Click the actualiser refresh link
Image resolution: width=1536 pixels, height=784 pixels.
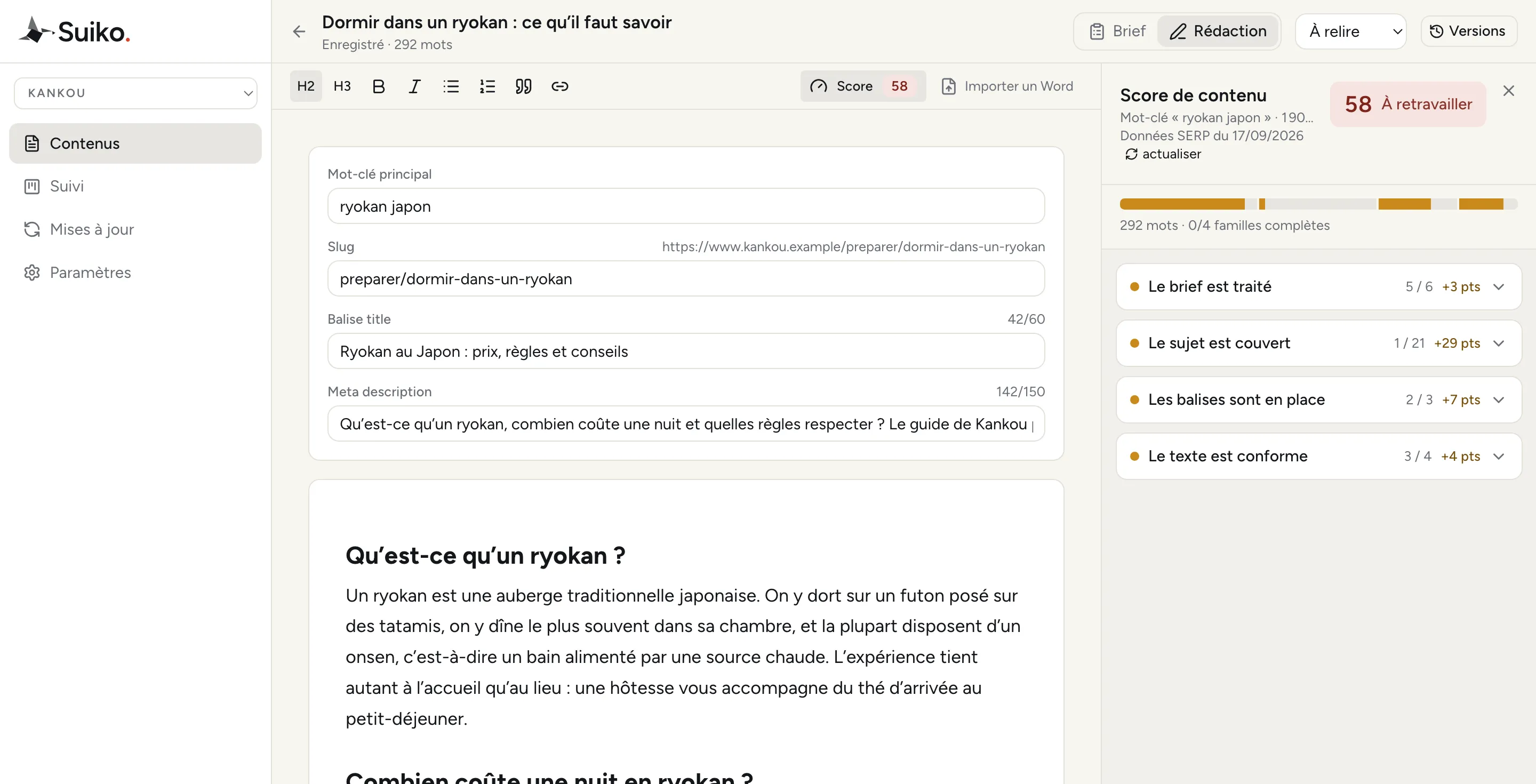1163,154
